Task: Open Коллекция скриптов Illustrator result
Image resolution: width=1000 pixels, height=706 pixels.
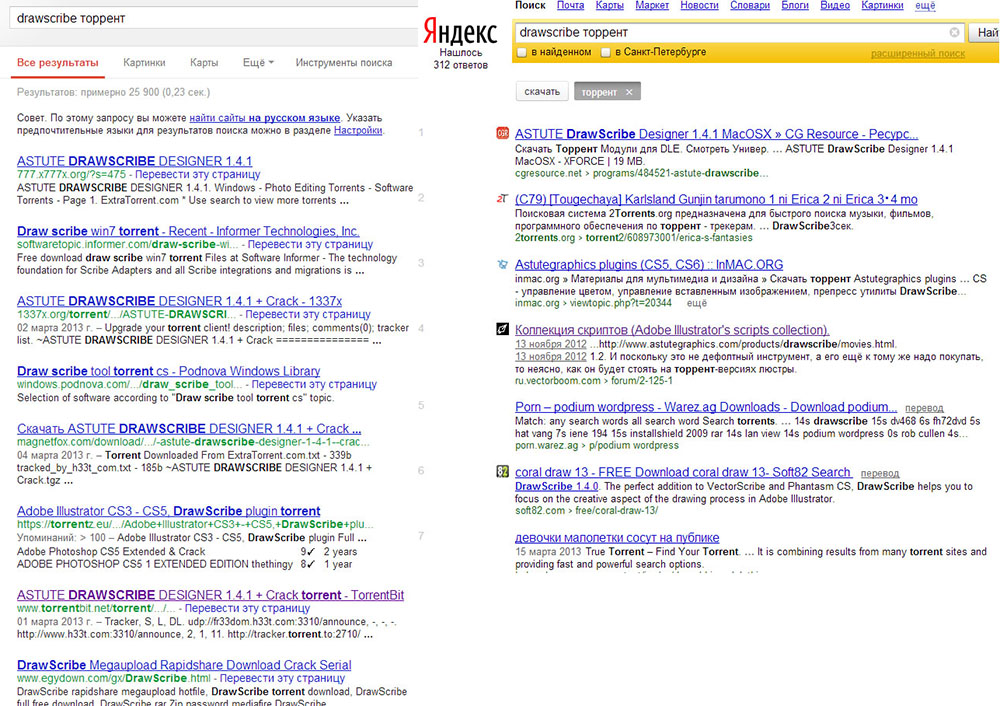Action: [x=672, y=330]
